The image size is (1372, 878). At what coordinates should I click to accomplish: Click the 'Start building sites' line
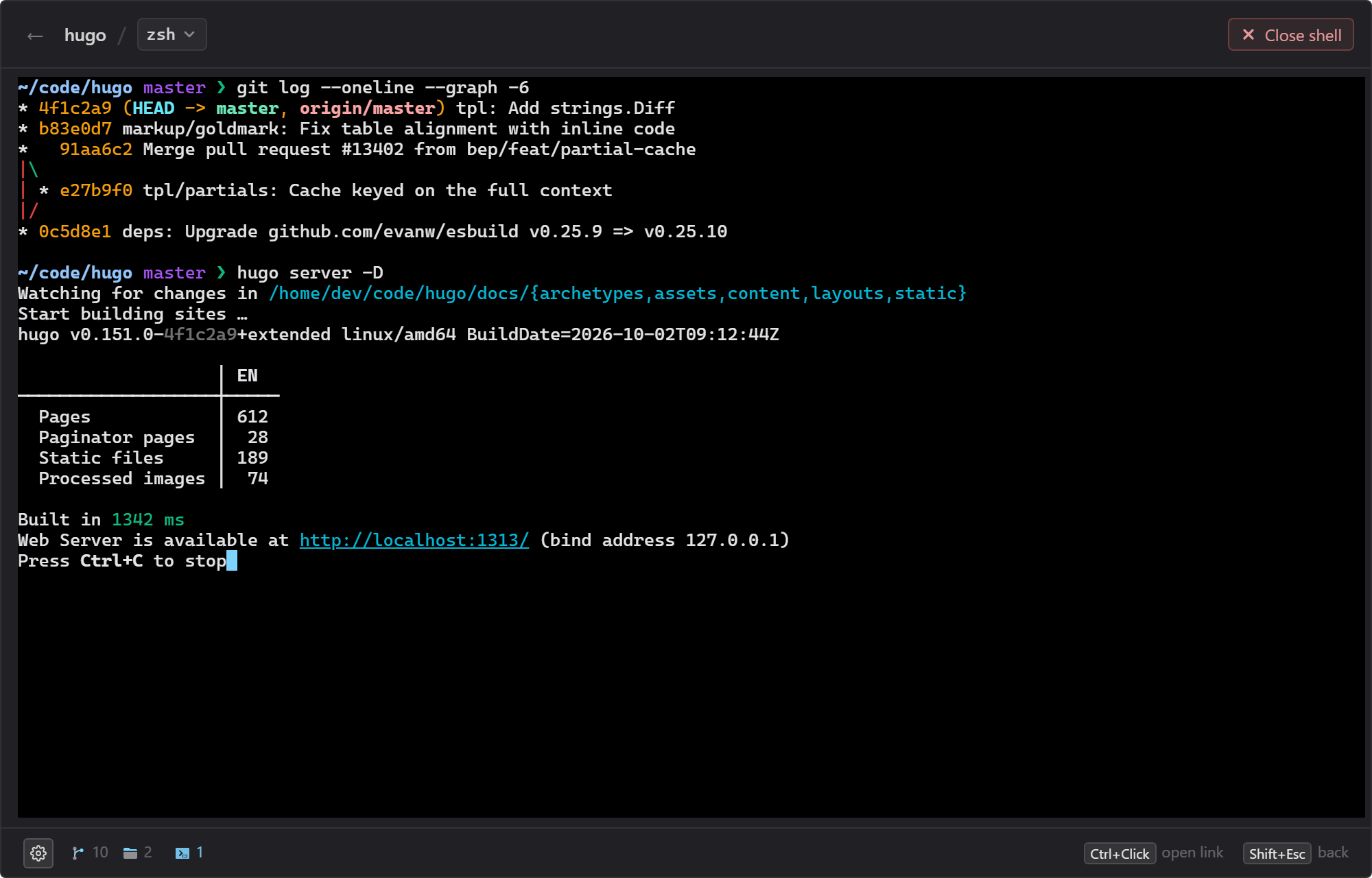[132, 314]
